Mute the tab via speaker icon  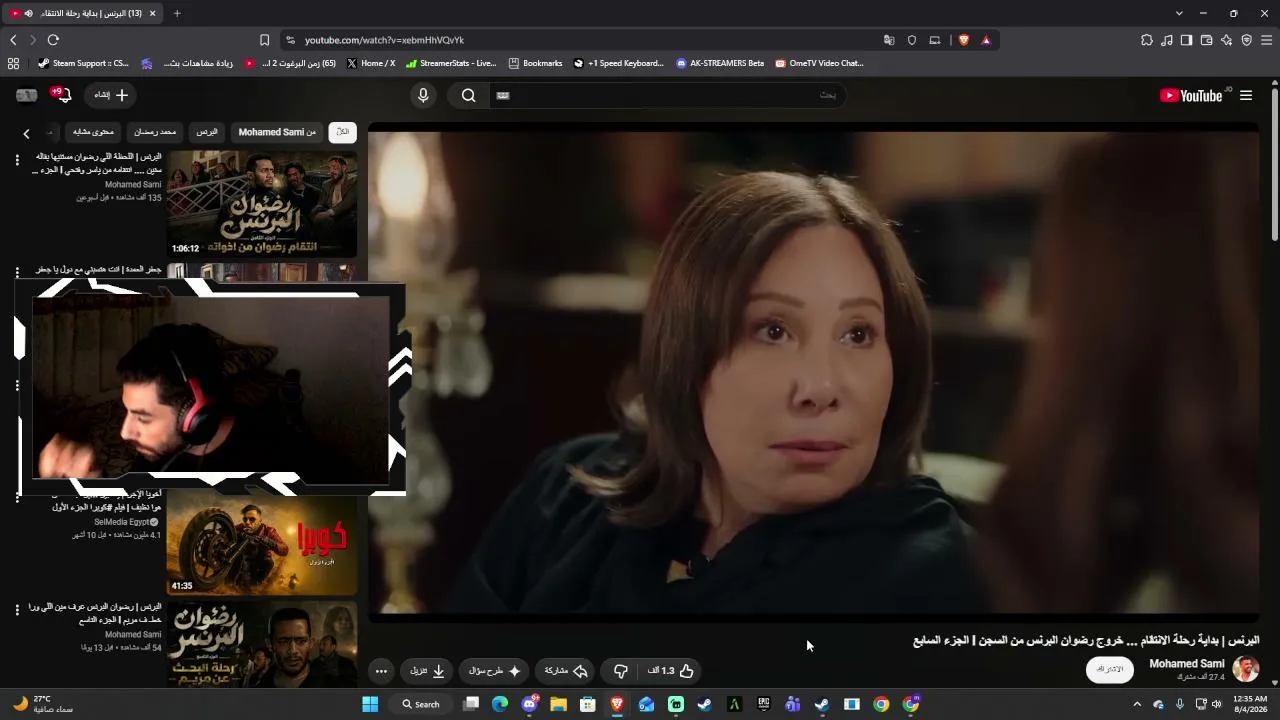pyautogui.click(x=29, y=13)
